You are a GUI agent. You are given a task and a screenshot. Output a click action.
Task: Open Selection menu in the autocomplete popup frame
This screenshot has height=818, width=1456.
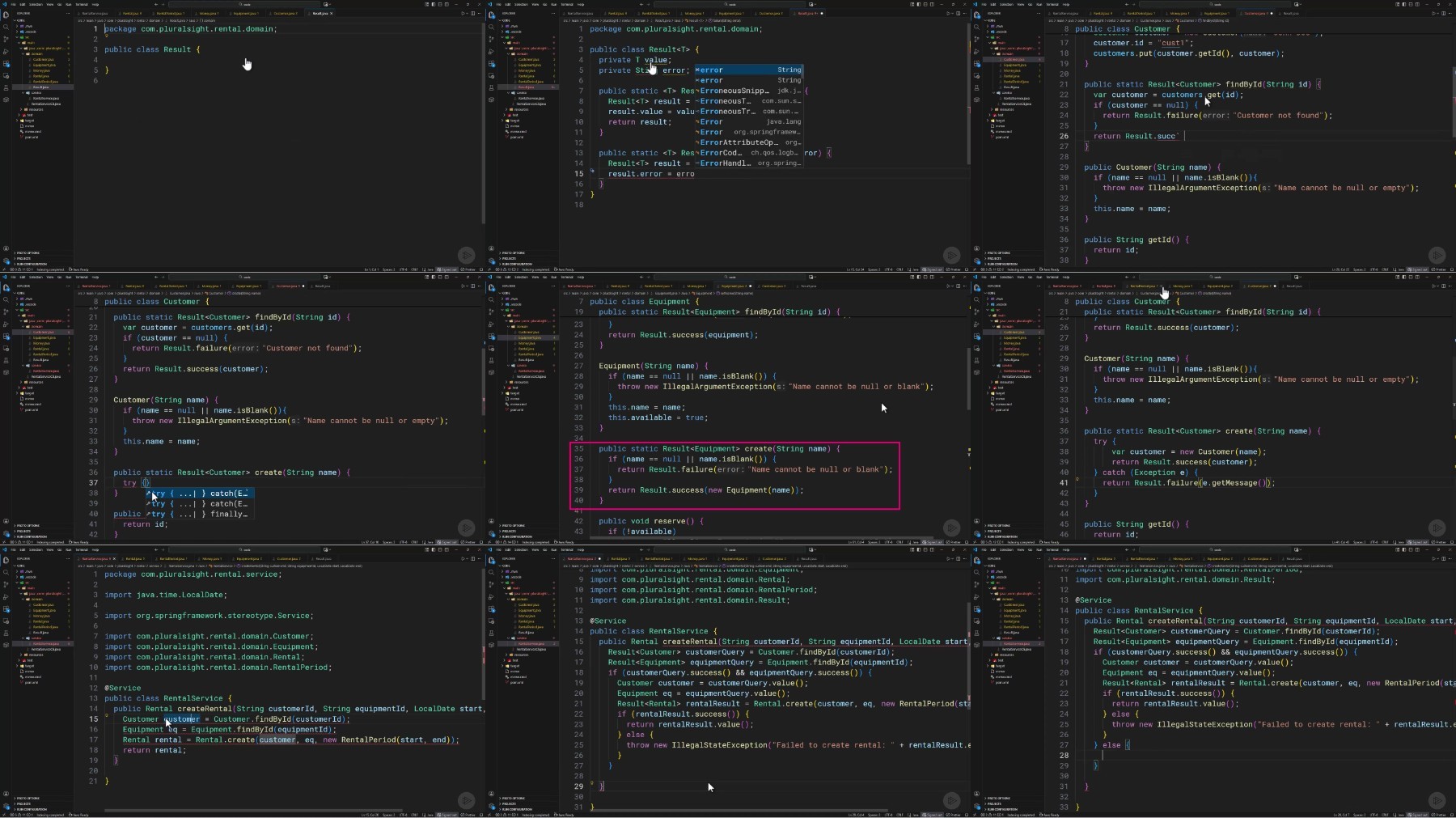521,4
